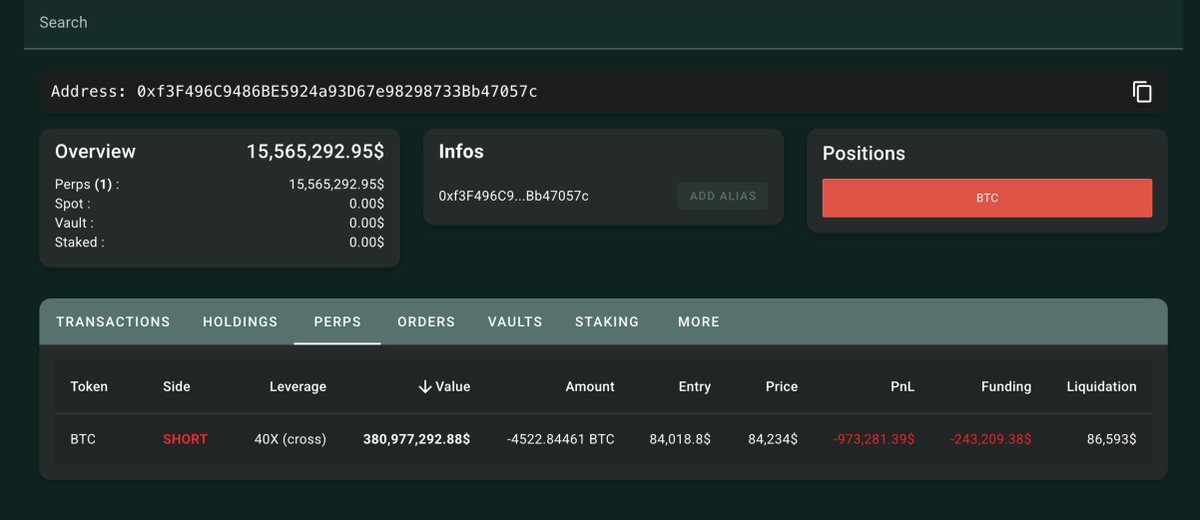Screen dimensions: 1200x520
Task: Click the 40X (cross) leverage value
Action: pyautogui.click(x=290, y=439)
